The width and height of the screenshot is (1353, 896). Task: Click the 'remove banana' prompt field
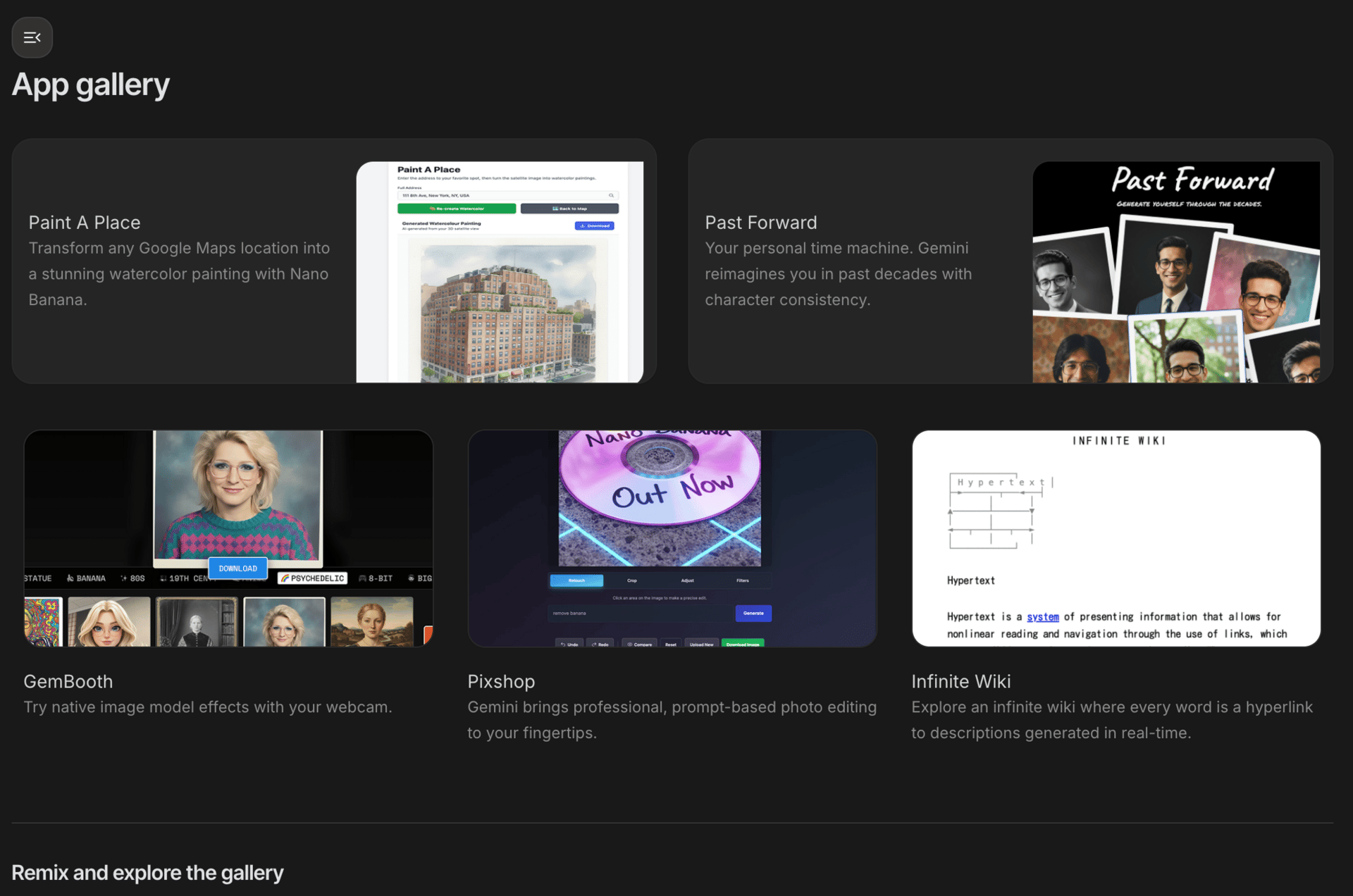click(640, 614)
